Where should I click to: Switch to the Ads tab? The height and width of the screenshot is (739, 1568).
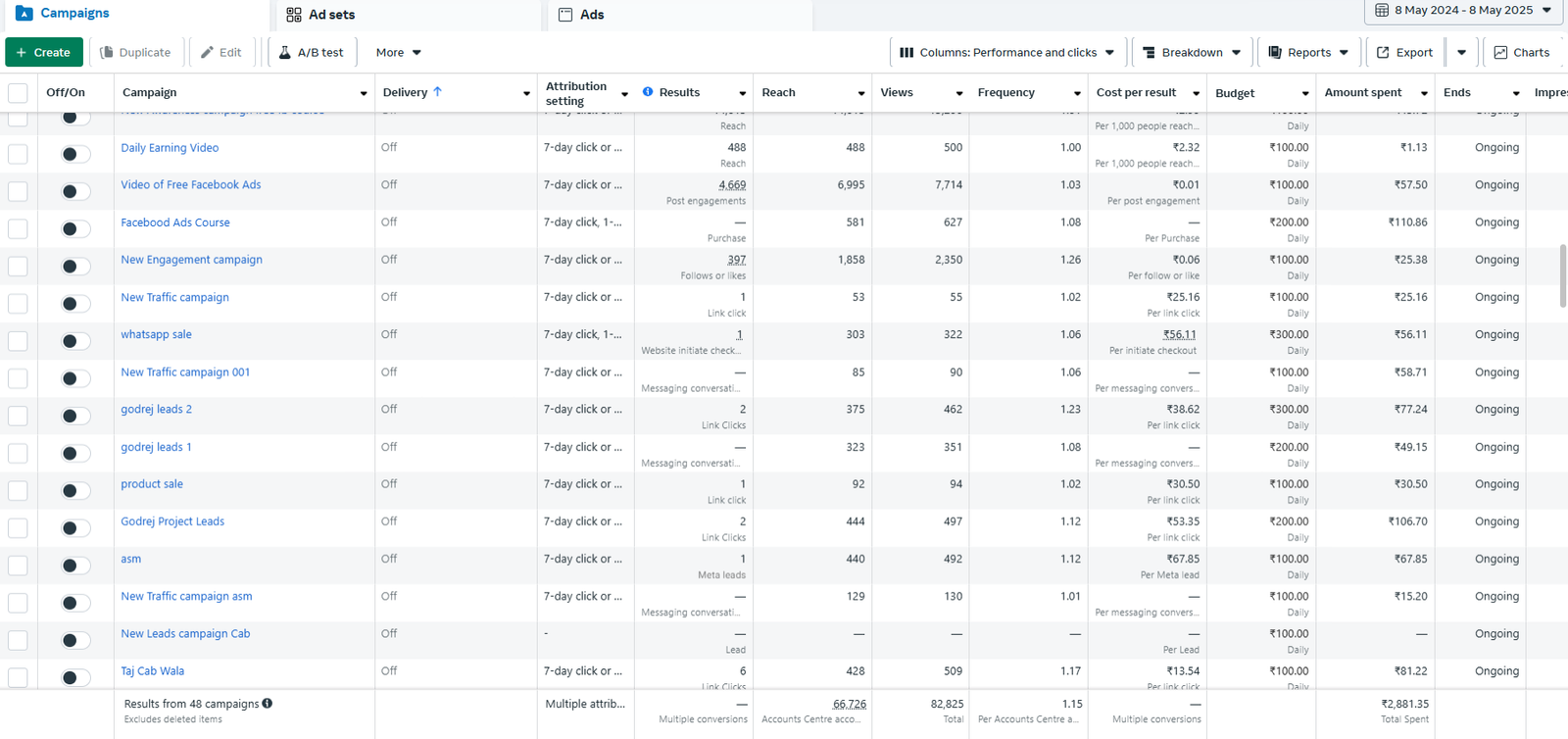678,15
